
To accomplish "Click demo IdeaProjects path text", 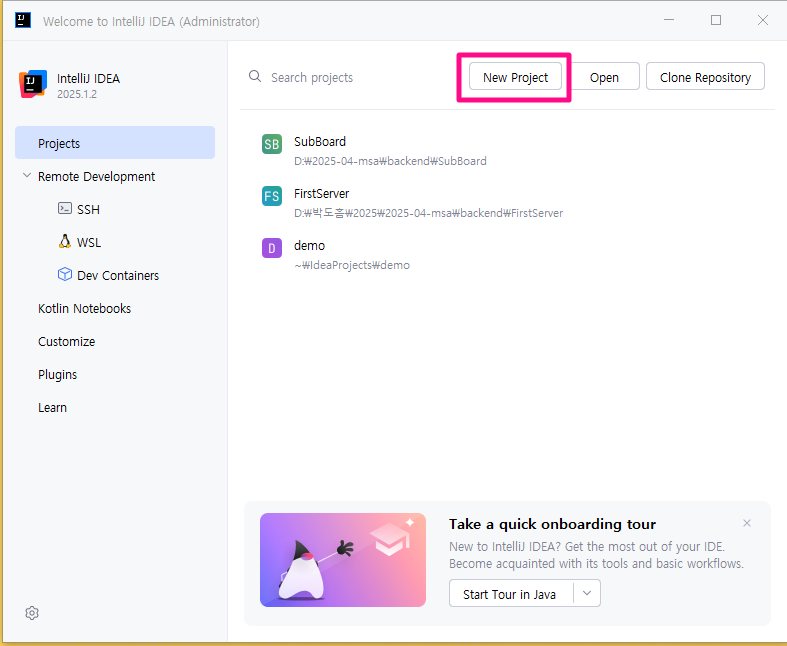I will tap(351, 265).
